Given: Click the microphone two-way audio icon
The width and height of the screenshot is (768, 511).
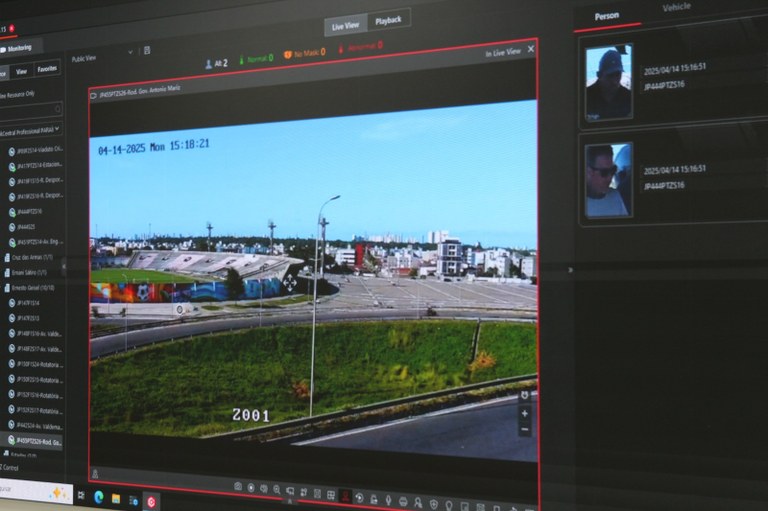Looking at the screenshot, I should pos(388,498).
